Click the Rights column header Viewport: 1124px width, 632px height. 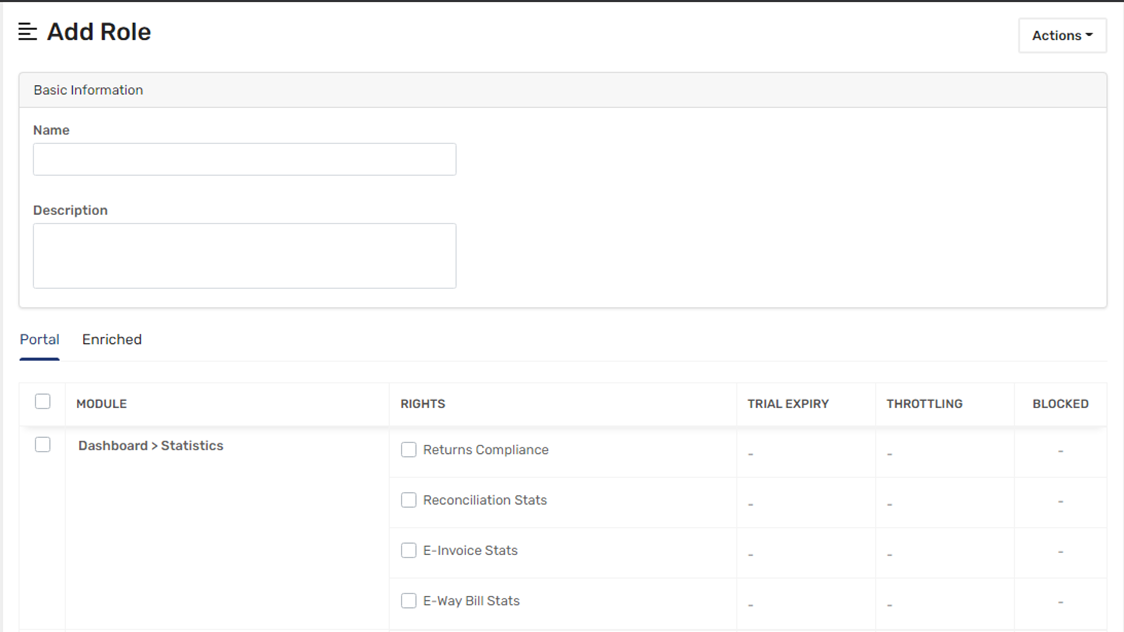(423, 404)
